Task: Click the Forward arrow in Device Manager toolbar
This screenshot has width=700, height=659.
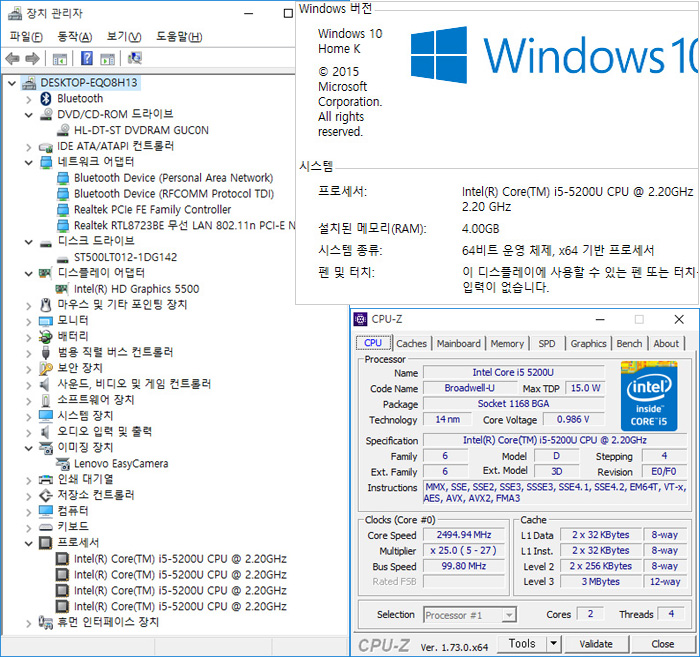Action: (x=33, y=58)
